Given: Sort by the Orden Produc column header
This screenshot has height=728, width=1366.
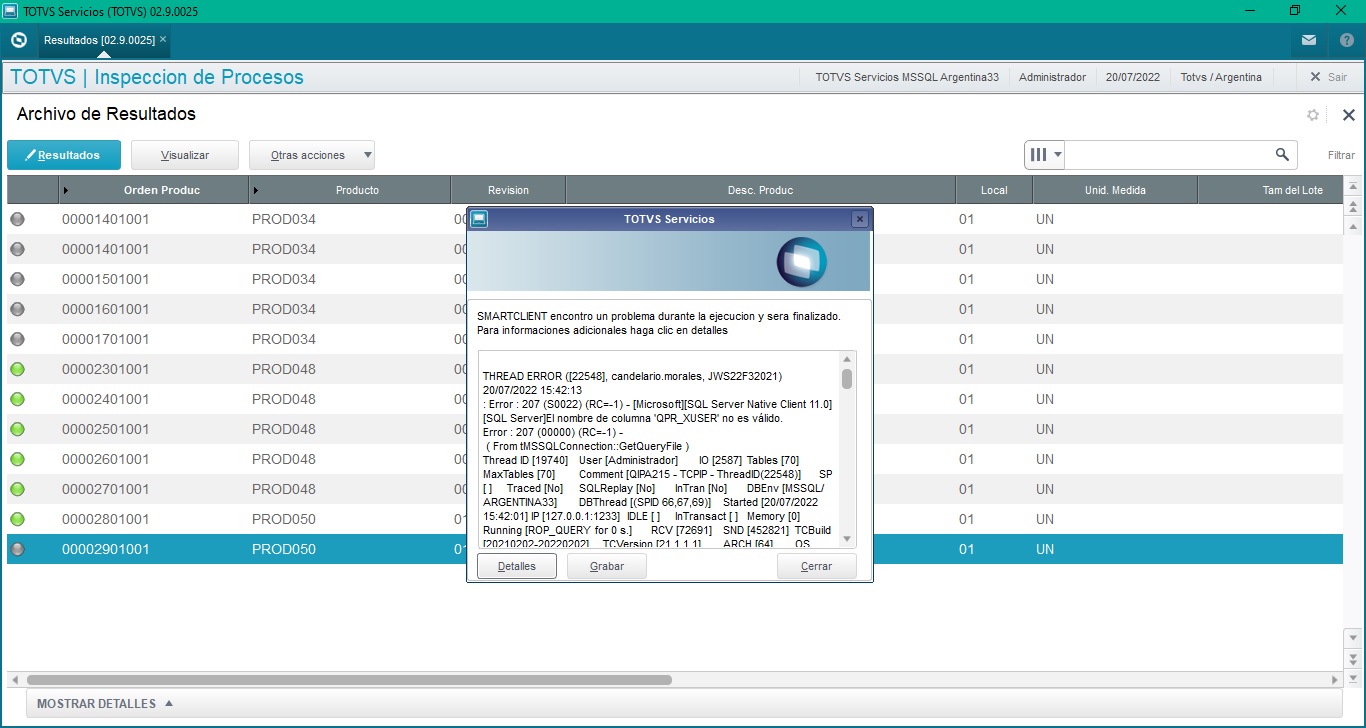Looking at the screenshot, I should [x=153, y=190].
